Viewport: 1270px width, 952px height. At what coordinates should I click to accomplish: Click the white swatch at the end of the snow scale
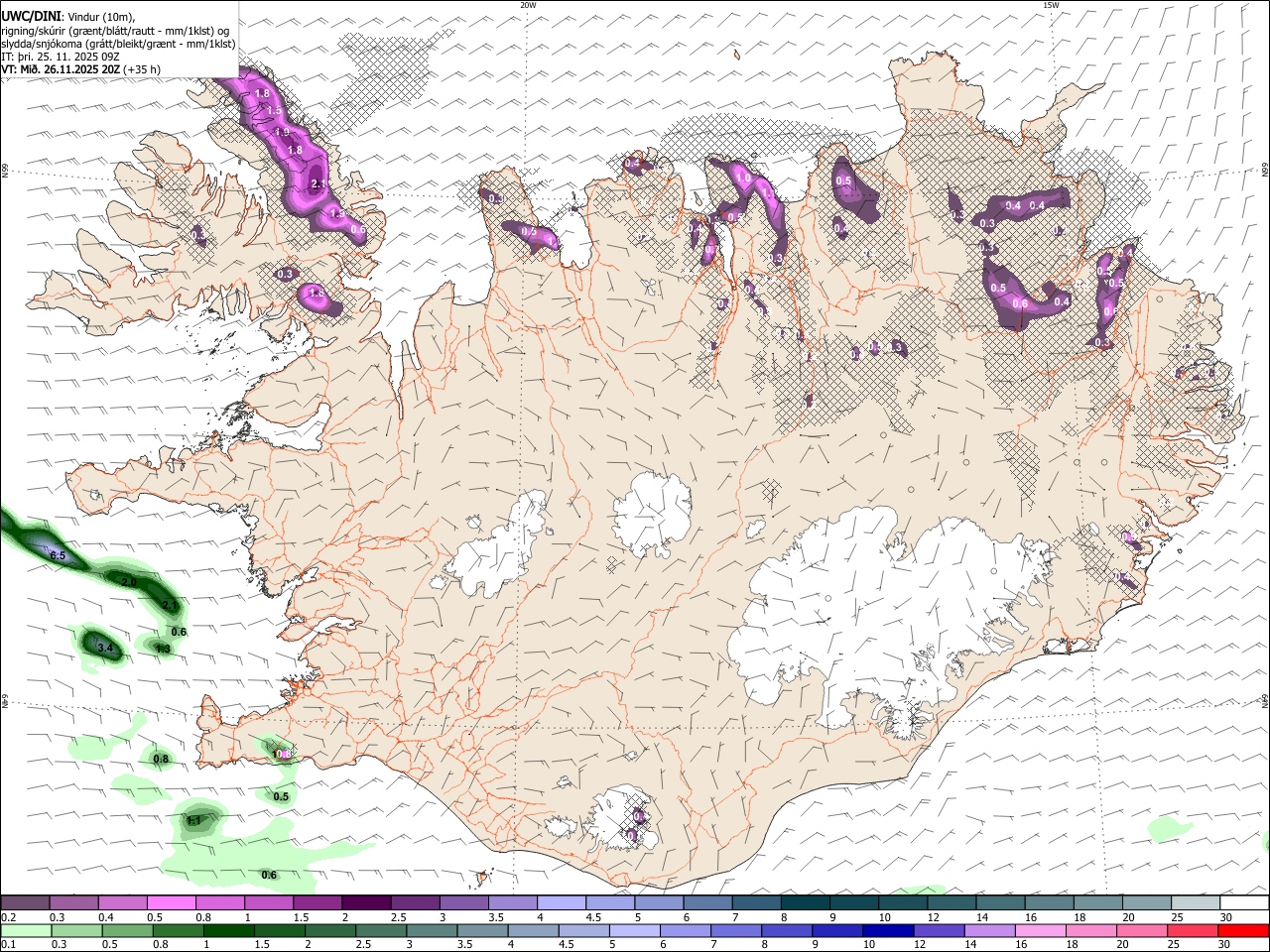click(x=1244, y=902)
